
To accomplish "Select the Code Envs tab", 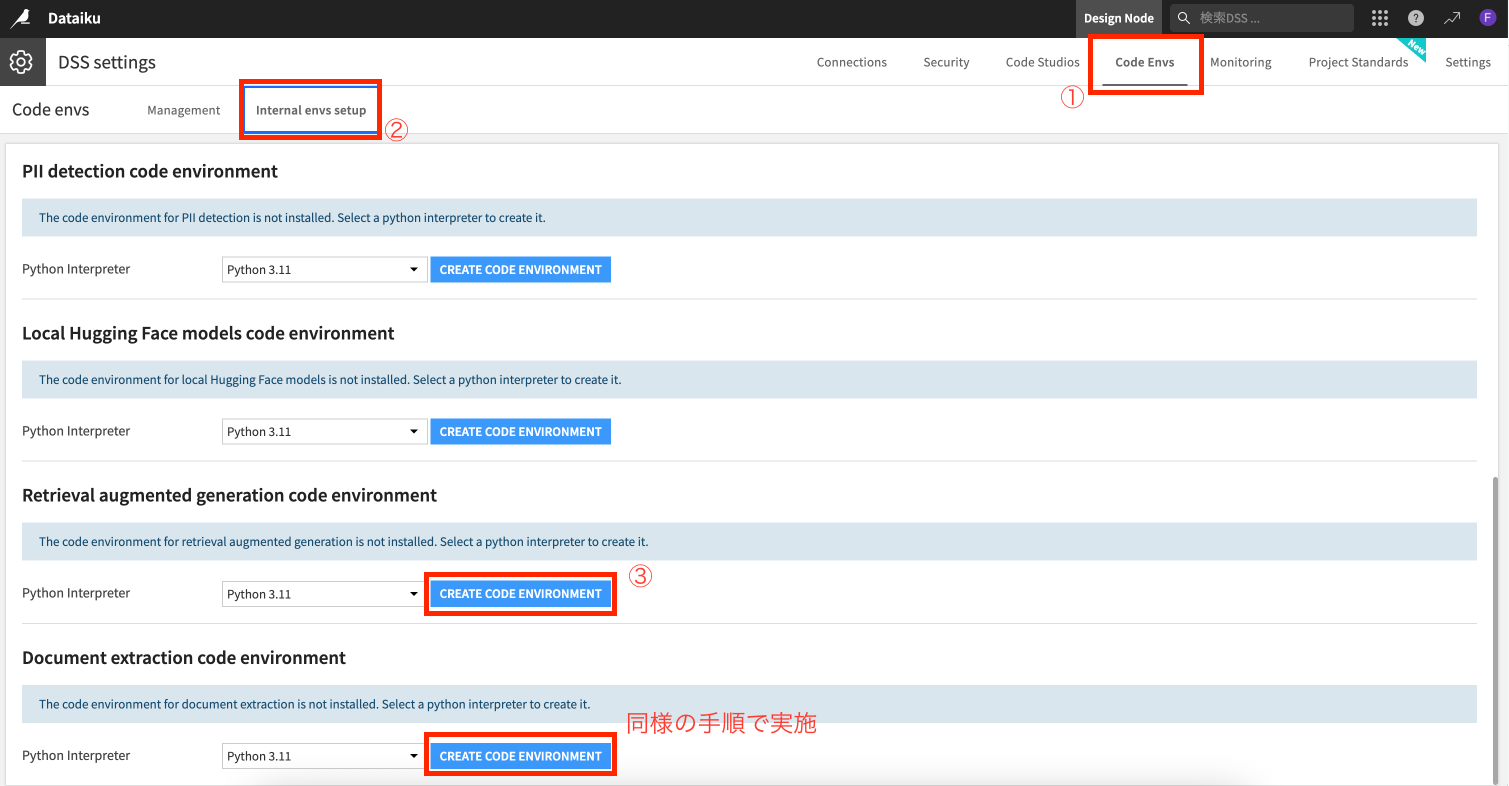I will pos(1145,62).
